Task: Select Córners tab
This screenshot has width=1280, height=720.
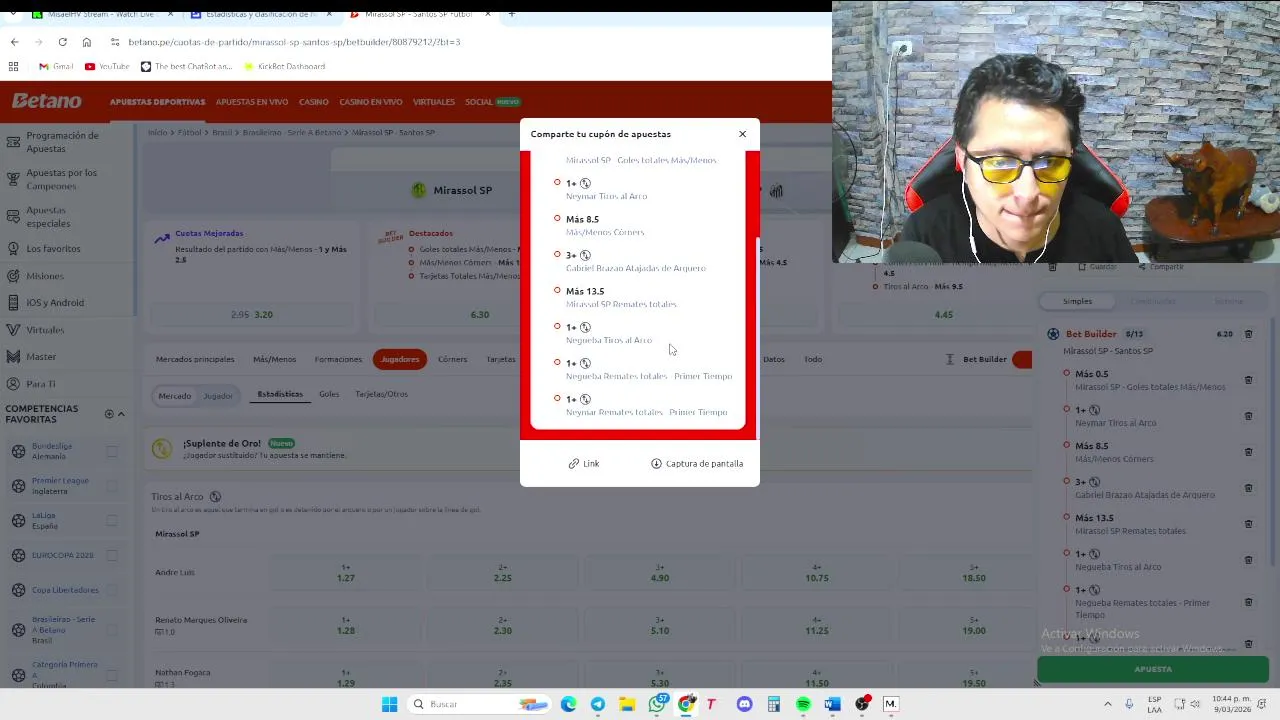Action: (x=452, y=359)
